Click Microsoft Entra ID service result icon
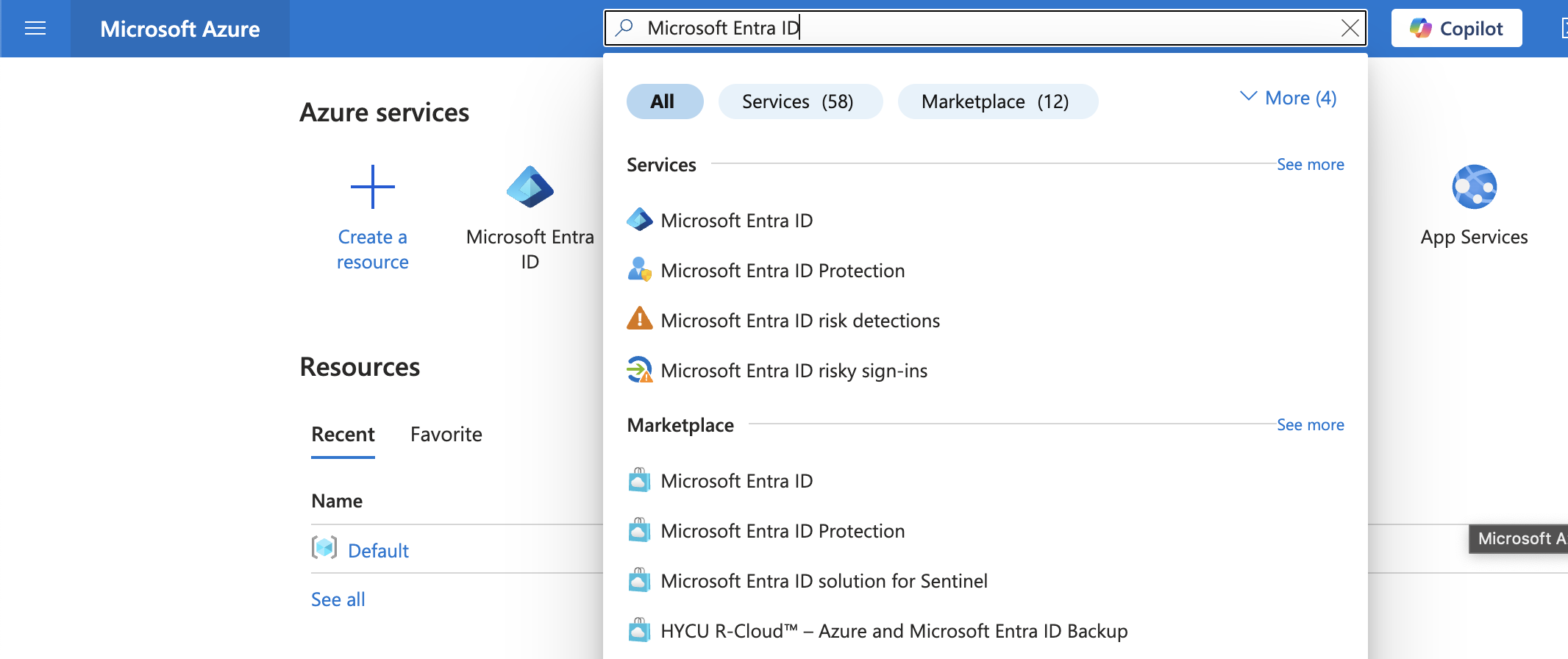This screenshot has width=1568, height=659. [x=640, y=220]
